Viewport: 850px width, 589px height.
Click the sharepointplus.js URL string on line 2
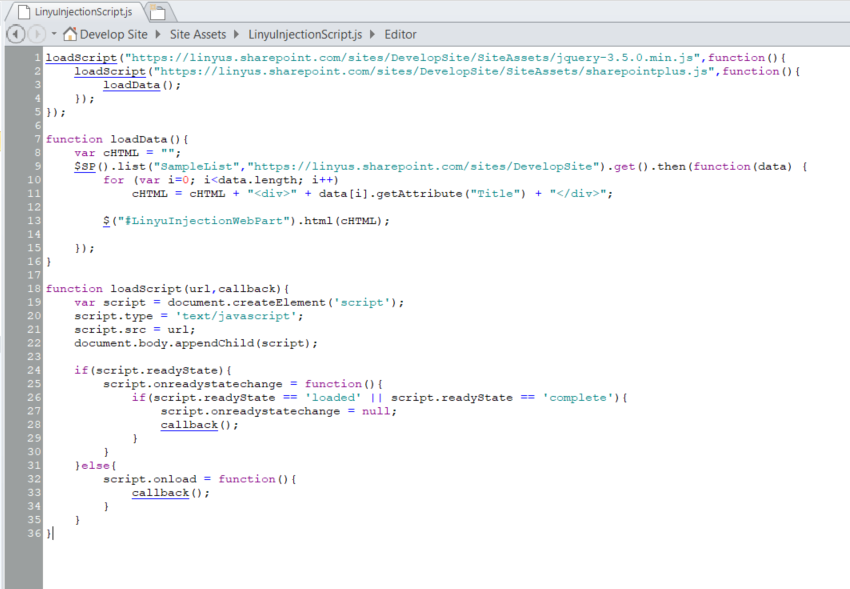pos(434,71)
